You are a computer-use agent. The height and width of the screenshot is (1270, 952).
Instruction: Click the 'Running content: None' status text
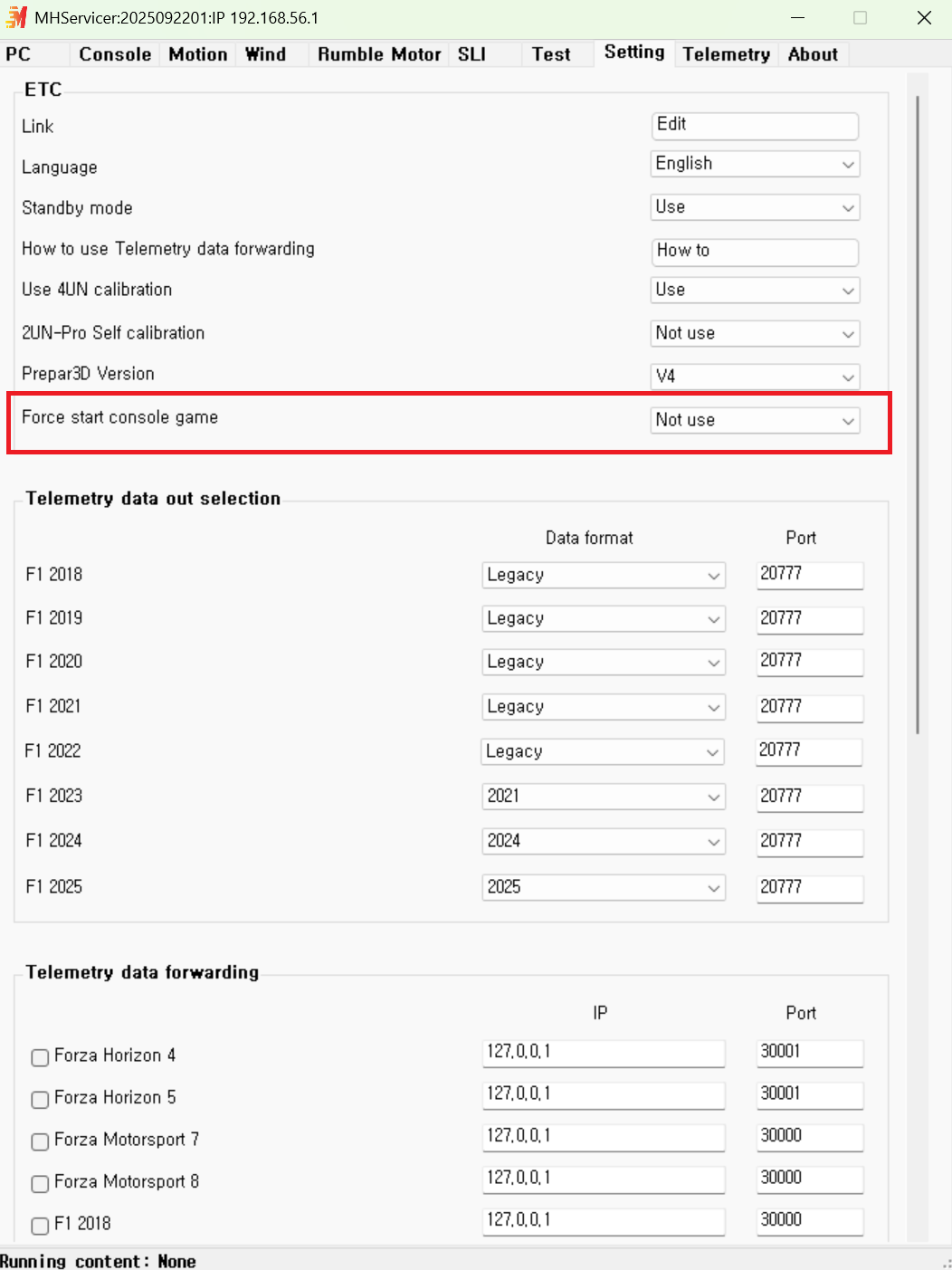98,1261
